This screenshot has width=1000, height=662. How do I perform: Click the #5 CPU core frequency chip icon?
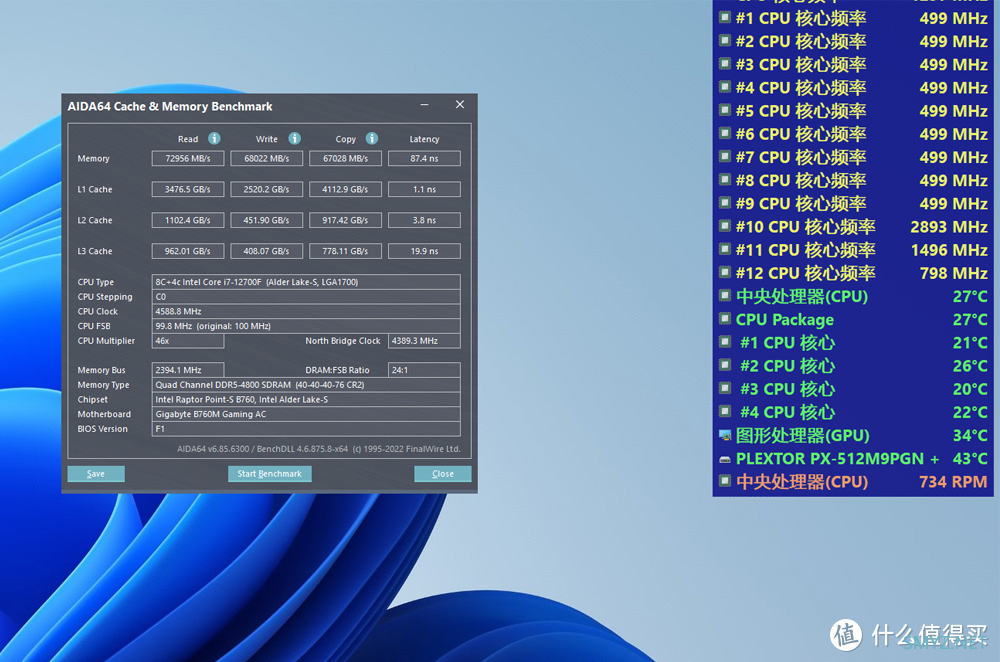tap(724, 110)
